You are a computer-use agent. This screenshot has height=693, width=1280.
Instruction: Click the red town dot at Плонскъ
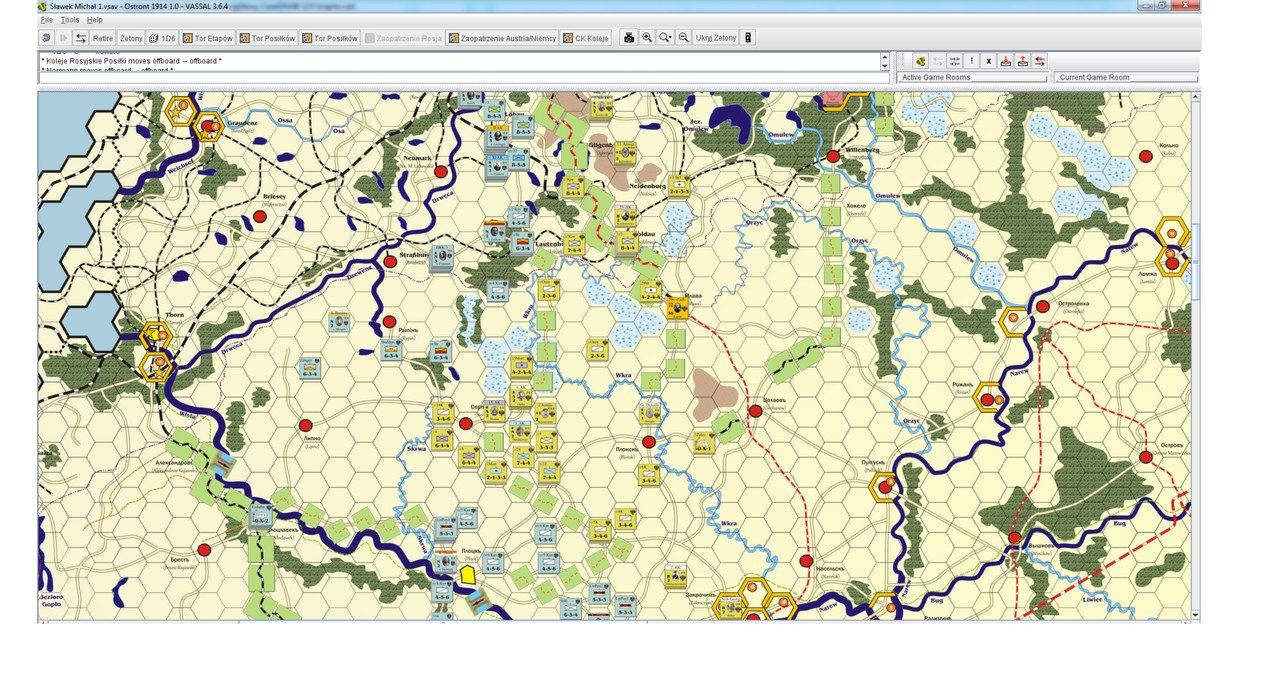pos(648,441)
